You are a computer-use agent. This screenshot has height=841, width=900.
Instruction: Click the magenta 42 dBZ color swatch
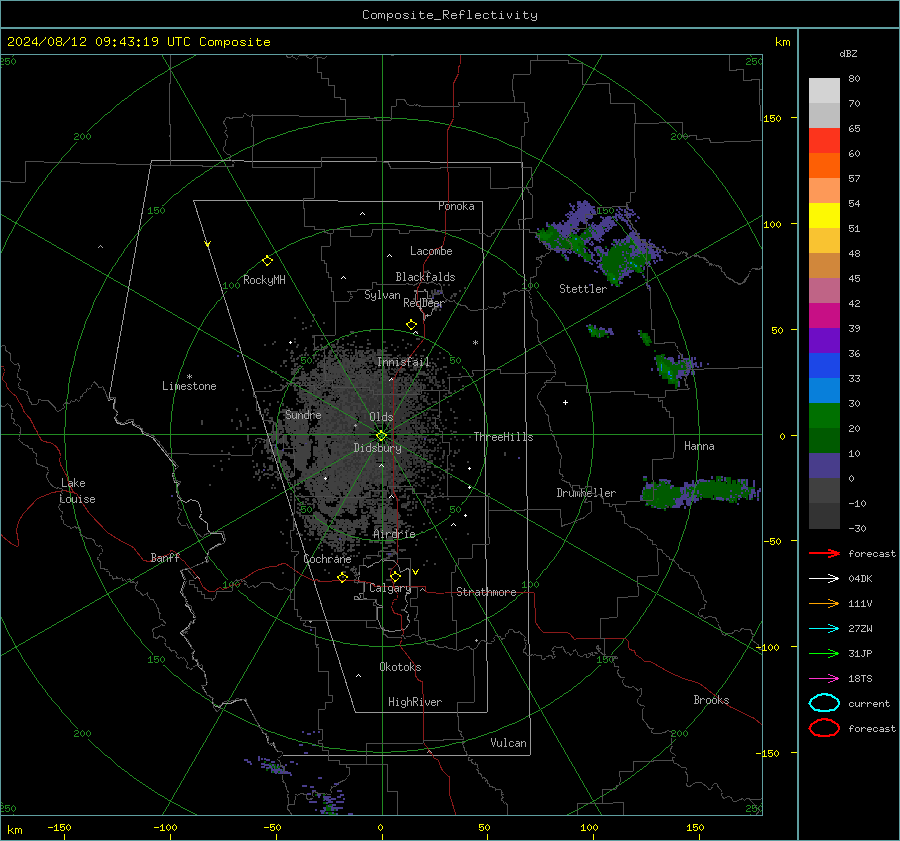[x=824, y=315]
